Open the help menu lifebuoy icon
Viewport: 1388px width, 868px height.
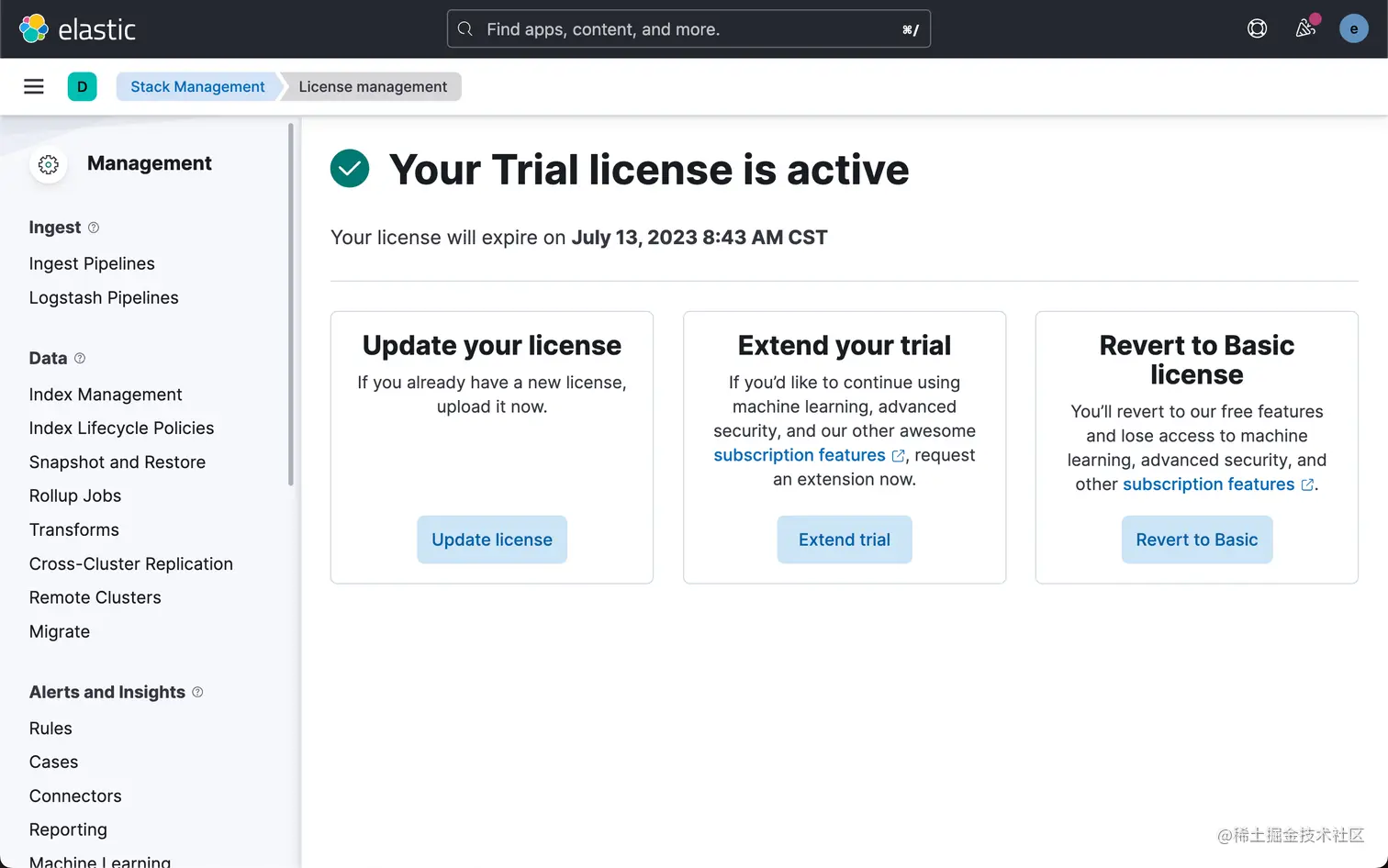(x=1257, y=28)
